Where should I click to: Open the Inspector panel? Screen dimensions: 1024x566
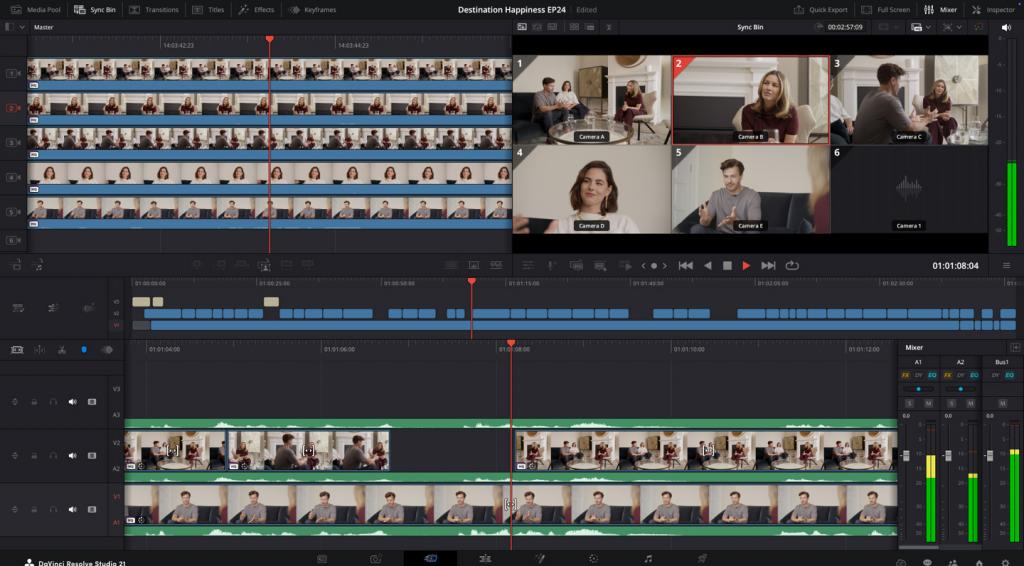993,10
